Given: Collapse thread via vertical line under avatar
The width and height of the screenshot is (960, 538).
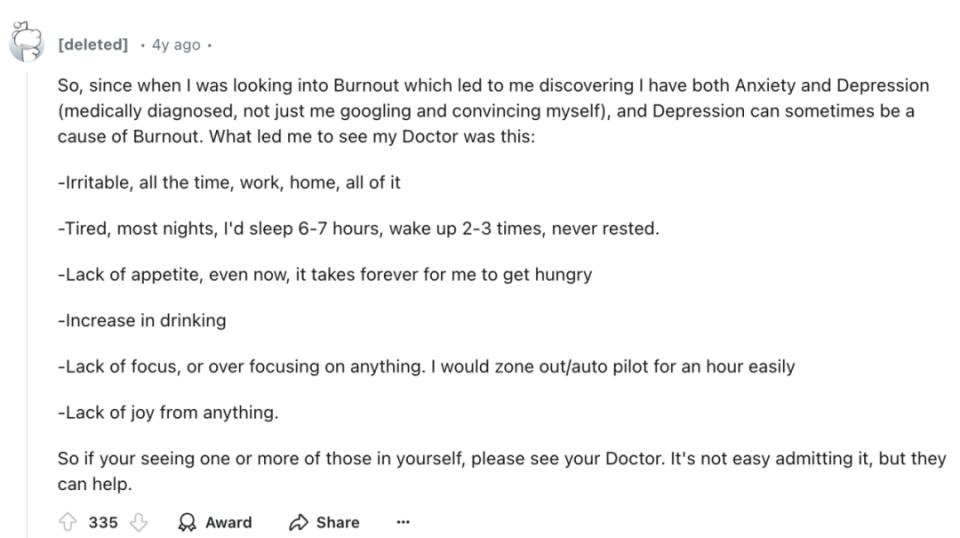Looking at the screenshot, I should click(x=27, y=303).
